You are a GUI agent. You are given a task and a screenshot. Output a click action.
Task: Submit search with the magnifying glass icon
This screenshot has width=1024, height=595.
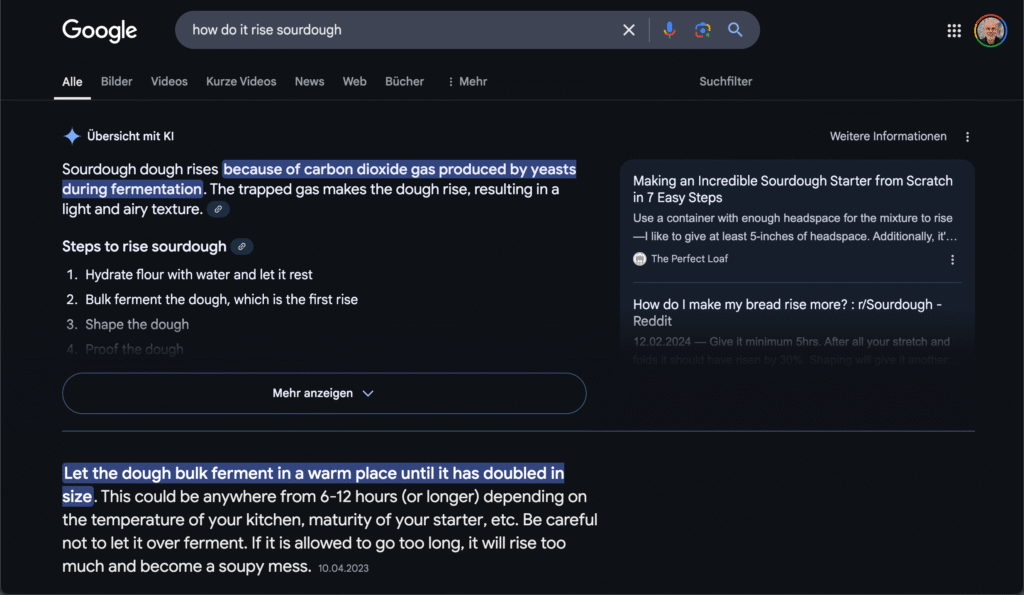coord(735,30)
